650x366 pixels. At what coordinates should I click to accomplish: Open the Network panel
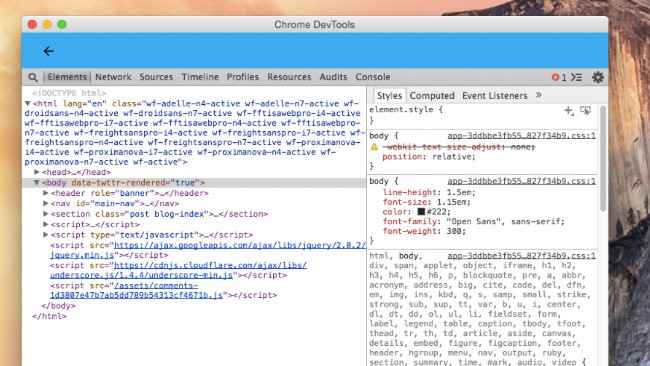(x=113, y=77)
